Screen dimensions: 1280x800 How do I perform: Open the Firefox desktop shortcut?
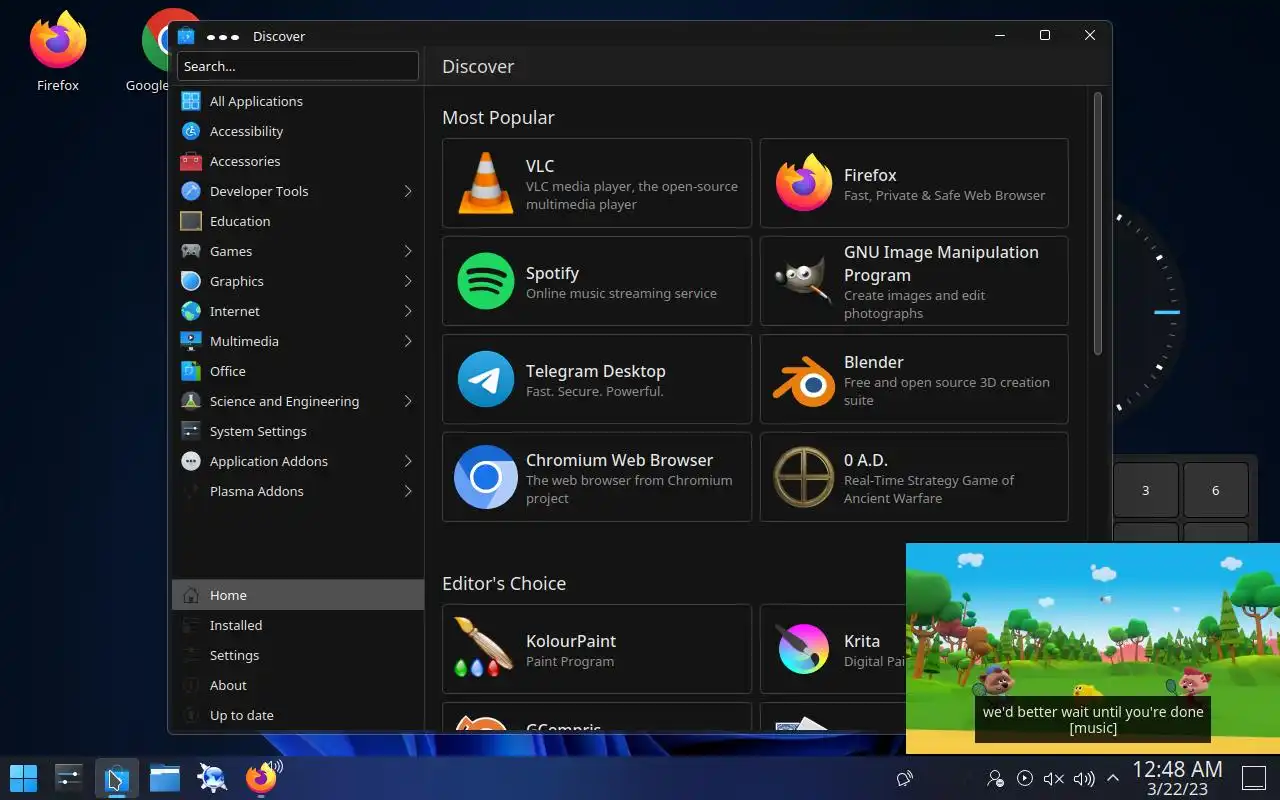(x=57, y=52)
